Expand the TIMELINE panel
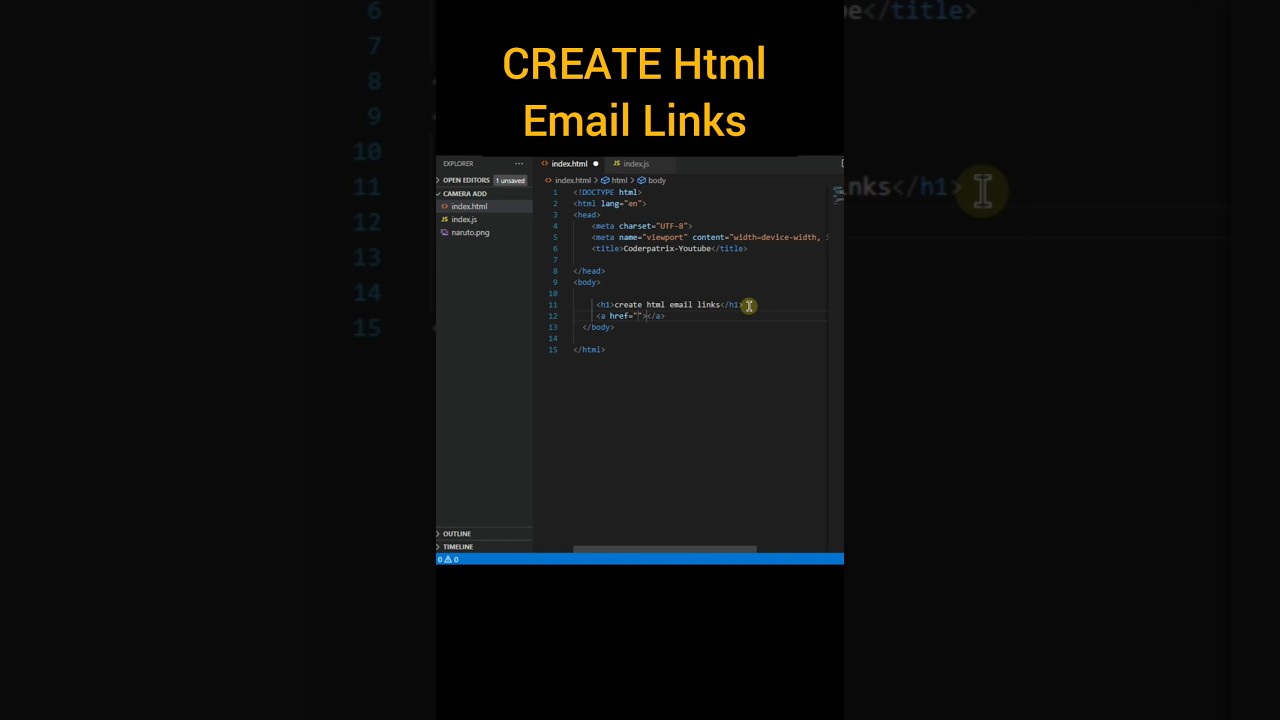The height and width of the screenshot is (720, 1280). tap(484, 547)
